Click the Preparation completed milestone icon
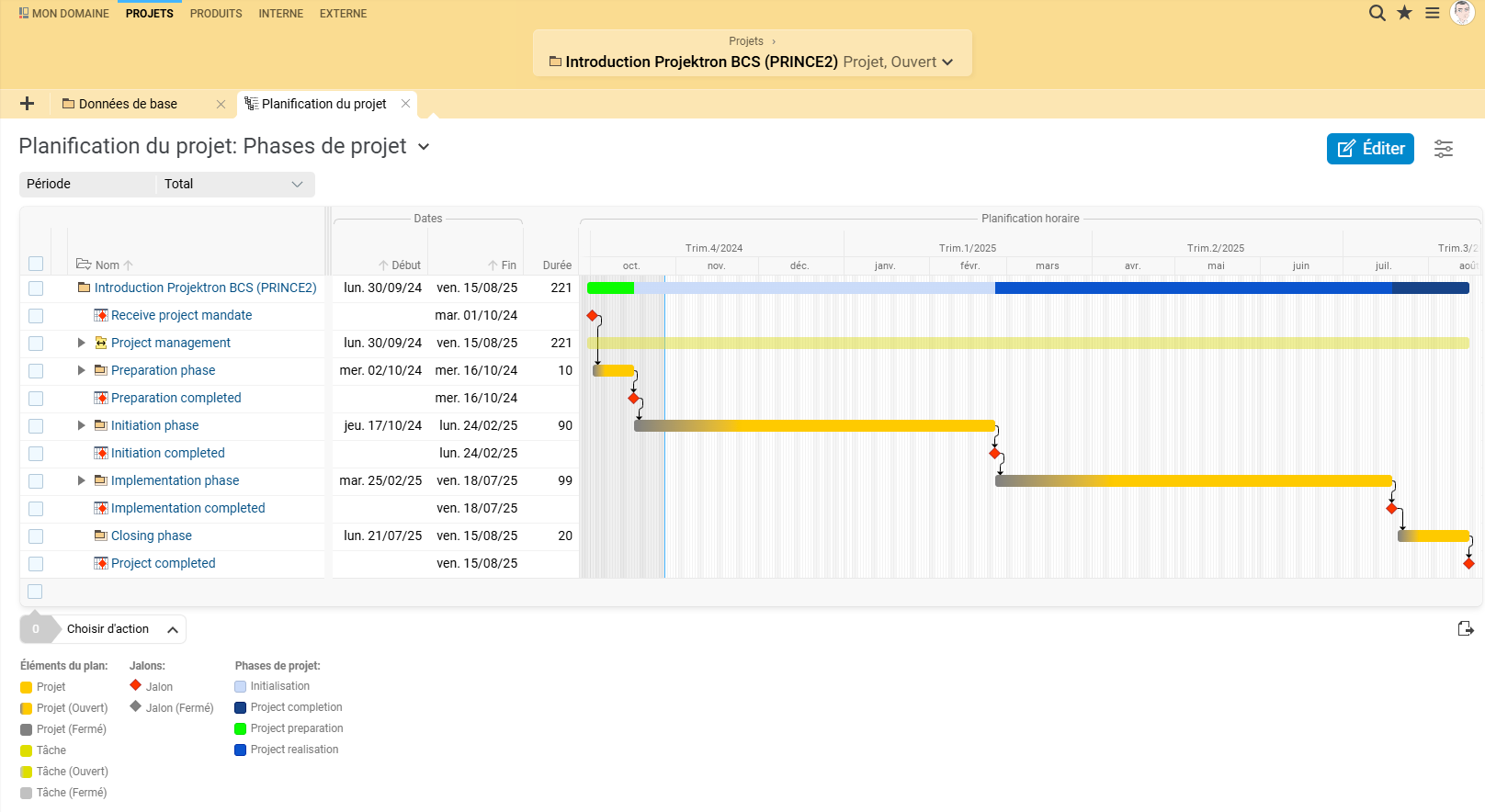 point(101,398)
